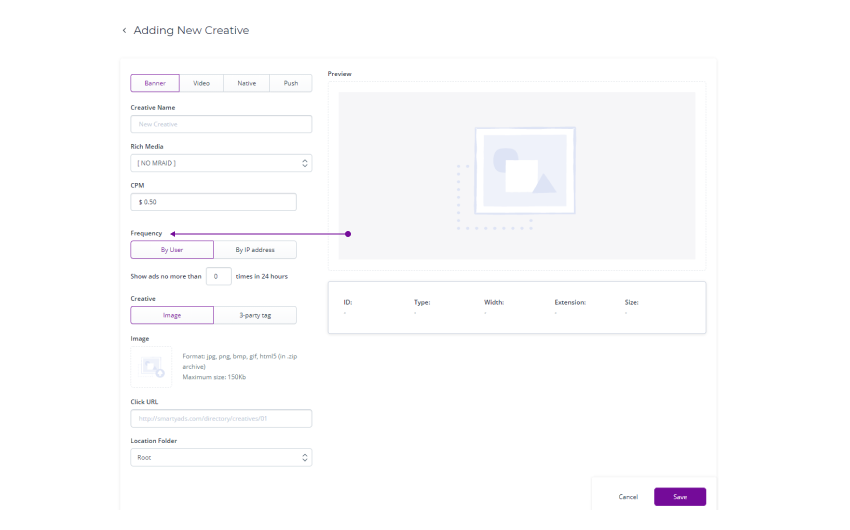Click the Click URL input field
The height and width of the screenshot is (530, 850).
click(x=221, y=419)
